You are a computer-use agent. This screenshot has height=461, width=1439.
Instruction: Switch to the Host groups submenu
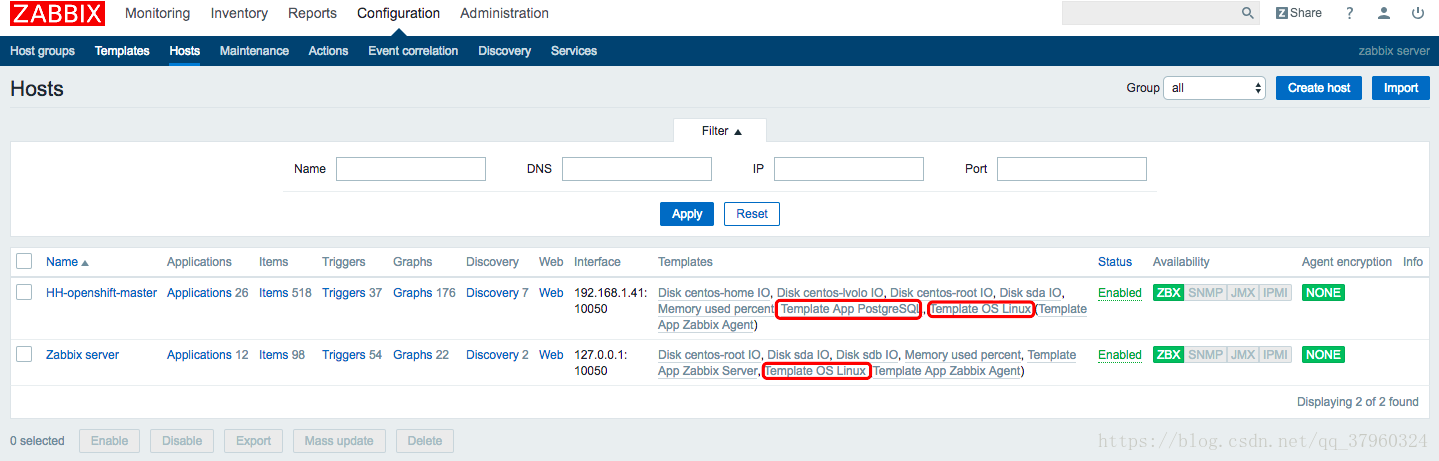pyautogui.click(x=42, y=51)
